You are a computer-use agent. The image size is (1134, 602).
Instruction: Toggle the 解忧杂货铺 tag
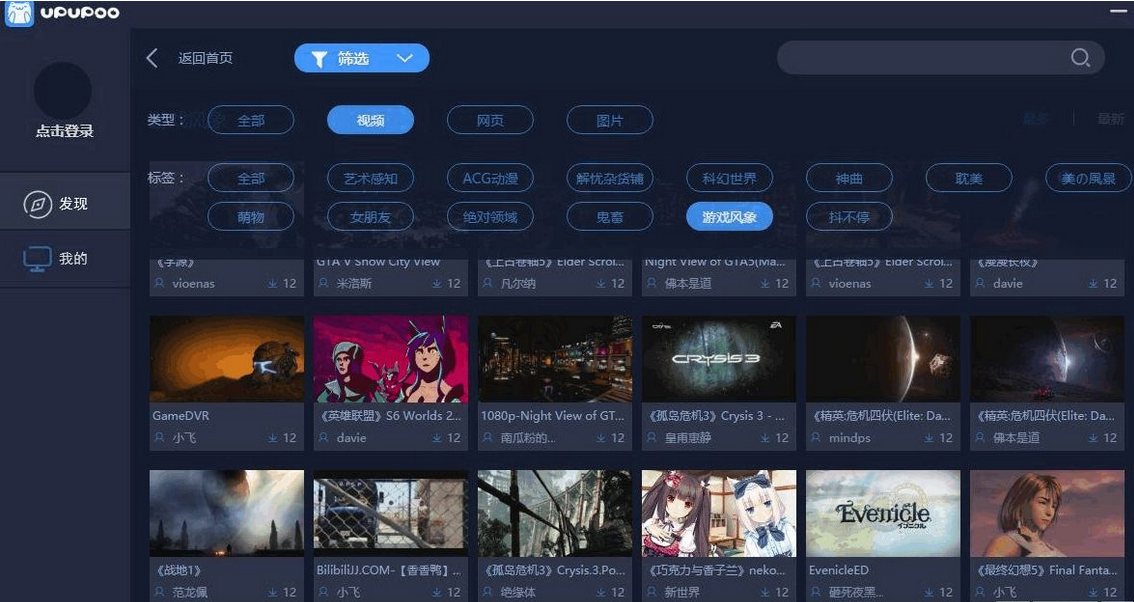tap(610, 178)
